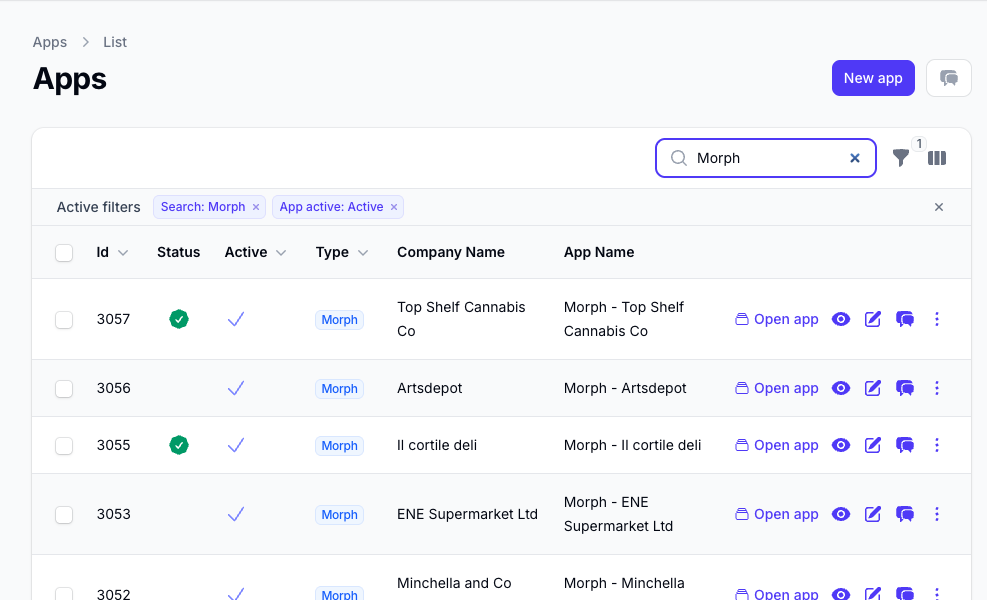Click the Morph type badge in row 3053

[339, 515]
